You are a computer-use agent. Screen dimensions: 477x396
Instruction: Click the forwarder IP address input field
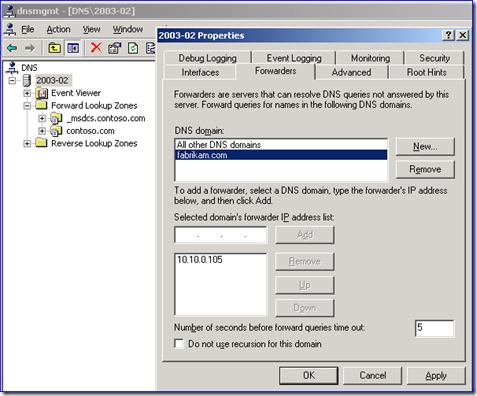[221, 235]
